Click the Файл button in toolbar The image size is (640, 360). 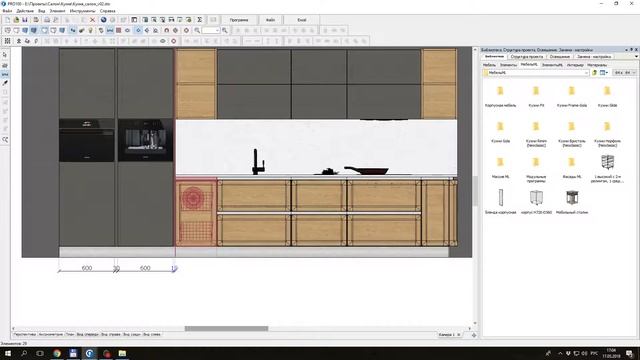[270, 20]
